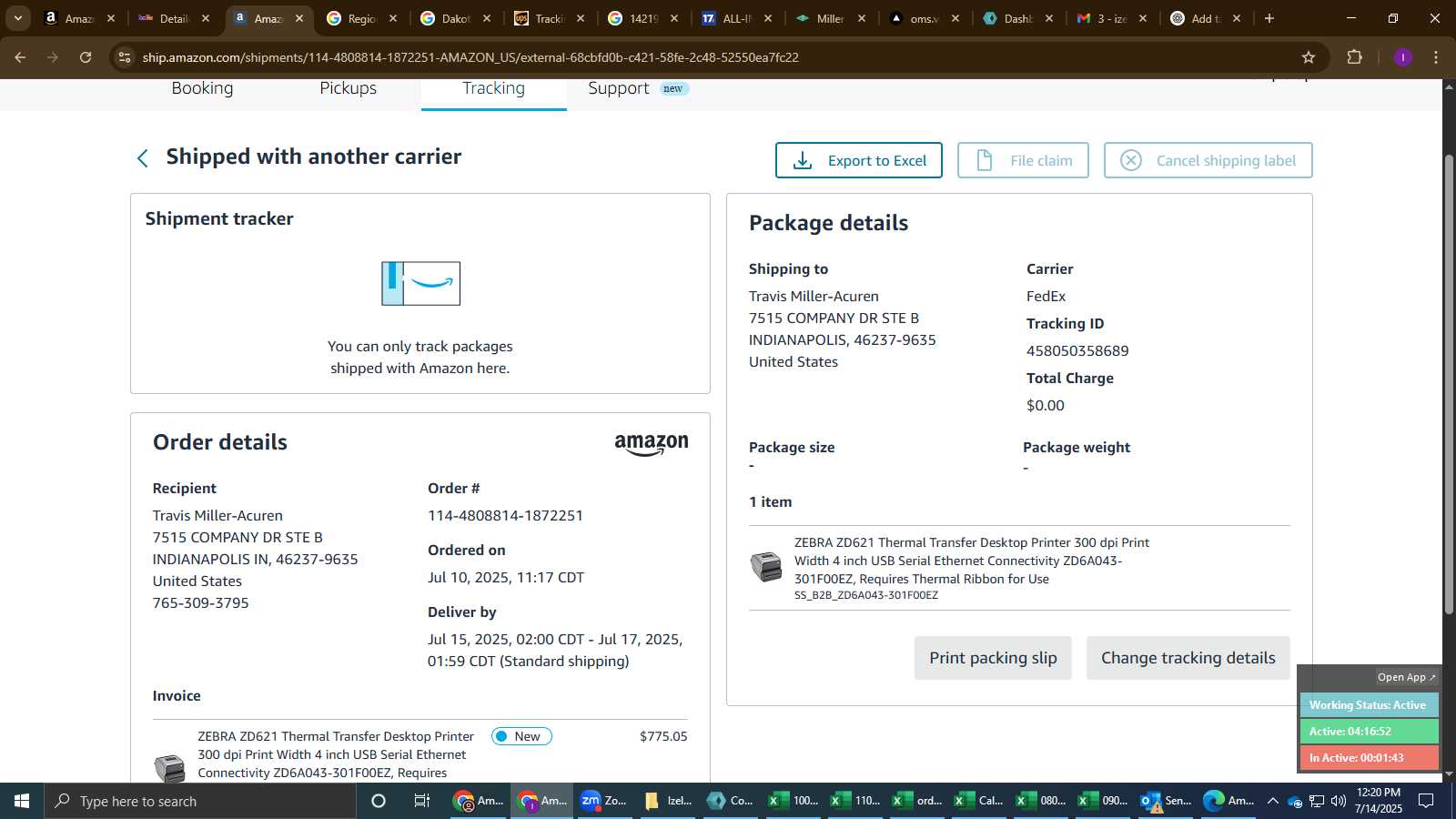Click the FedEx carrier name
This screenshot has width=1456, height=819.
1046,296
